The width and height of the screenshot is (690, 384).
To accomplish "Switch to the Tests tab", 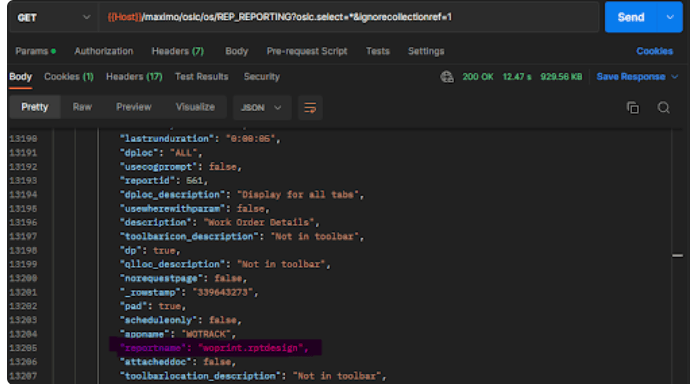I will [378, 51].
